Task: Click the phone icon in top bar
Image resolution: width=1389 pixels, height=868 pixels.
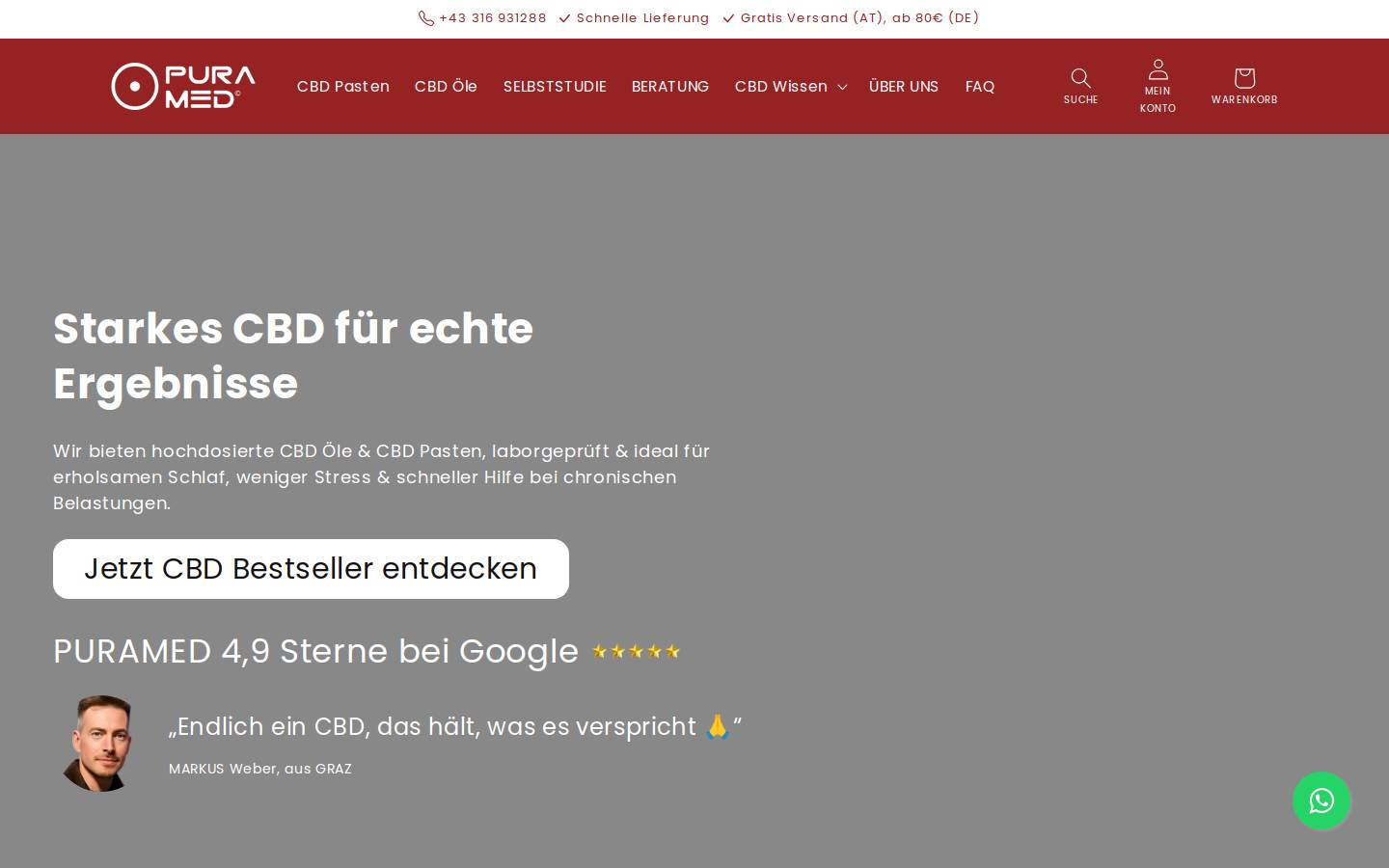Action: click(x=426, y=18)
